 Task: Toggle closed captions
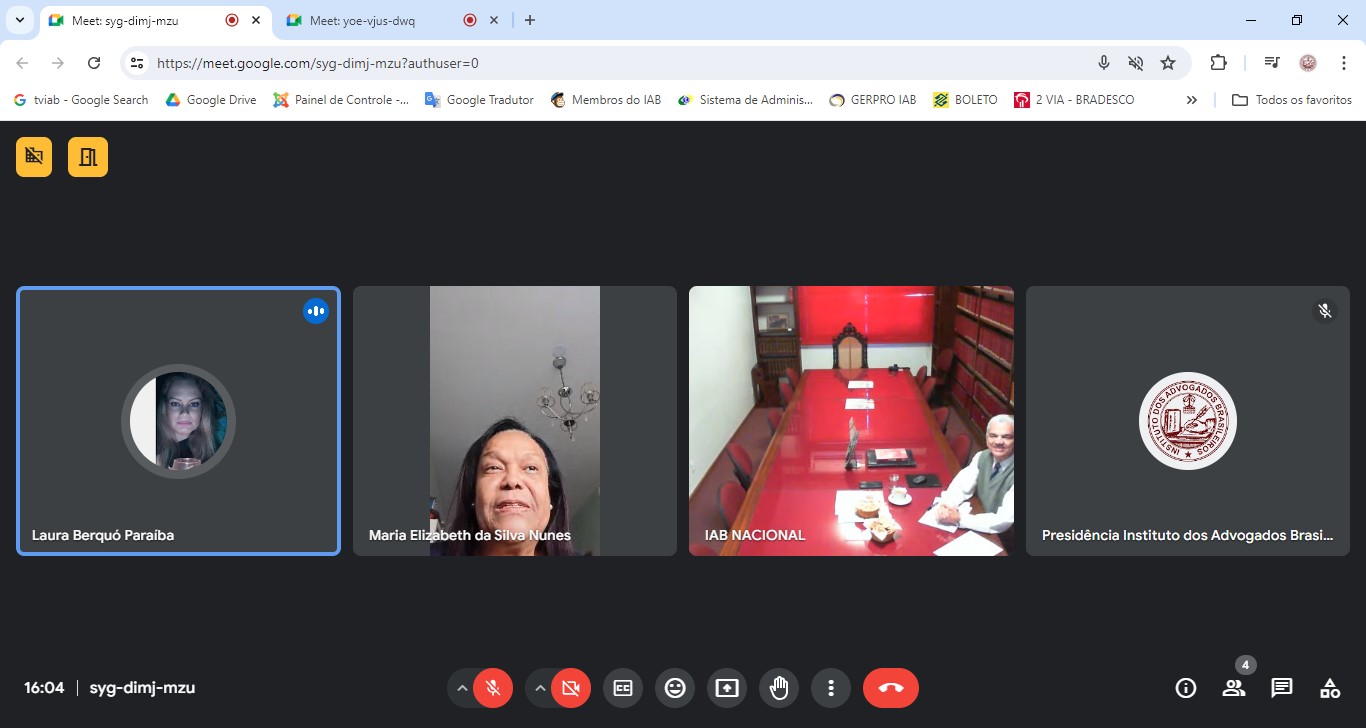pos(623,688)
